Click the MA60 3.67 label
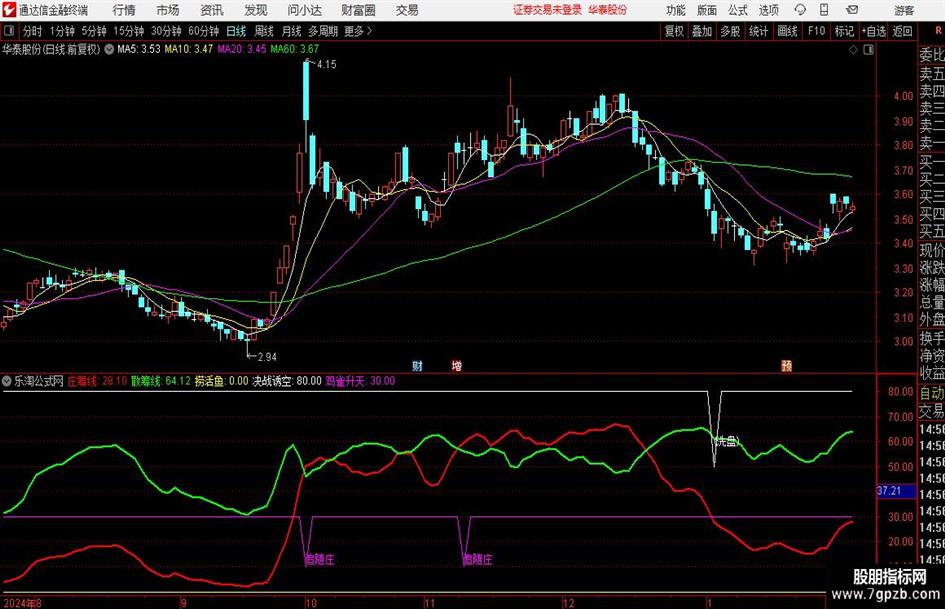This screenshot has height=609, width=945. coord(295,49)
